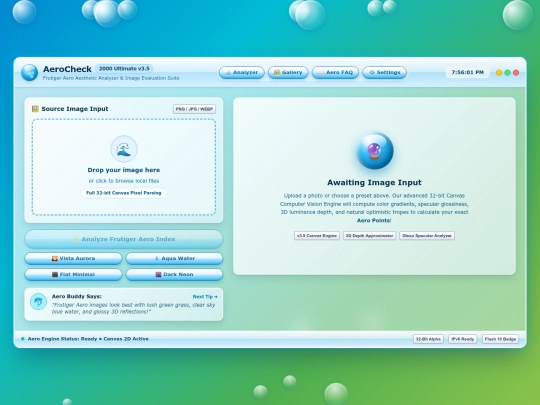
Task: Click Full 32-bit Canvas Pixel Parsing pill
Action: [x=124, y=193]
